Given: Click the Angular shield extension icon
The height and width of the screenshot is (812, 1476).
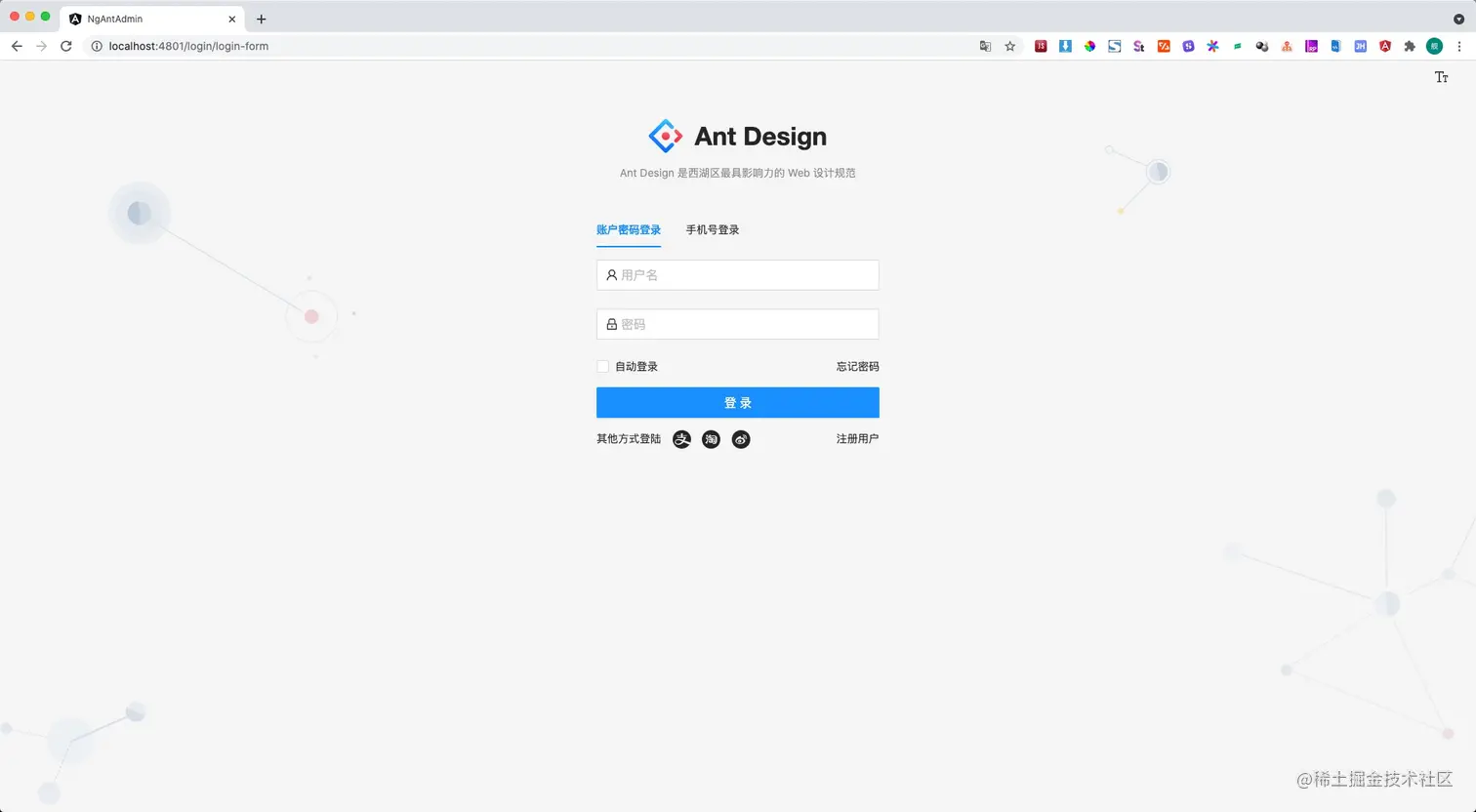Looking at the screenshot, I should [x=1384, y=46].
